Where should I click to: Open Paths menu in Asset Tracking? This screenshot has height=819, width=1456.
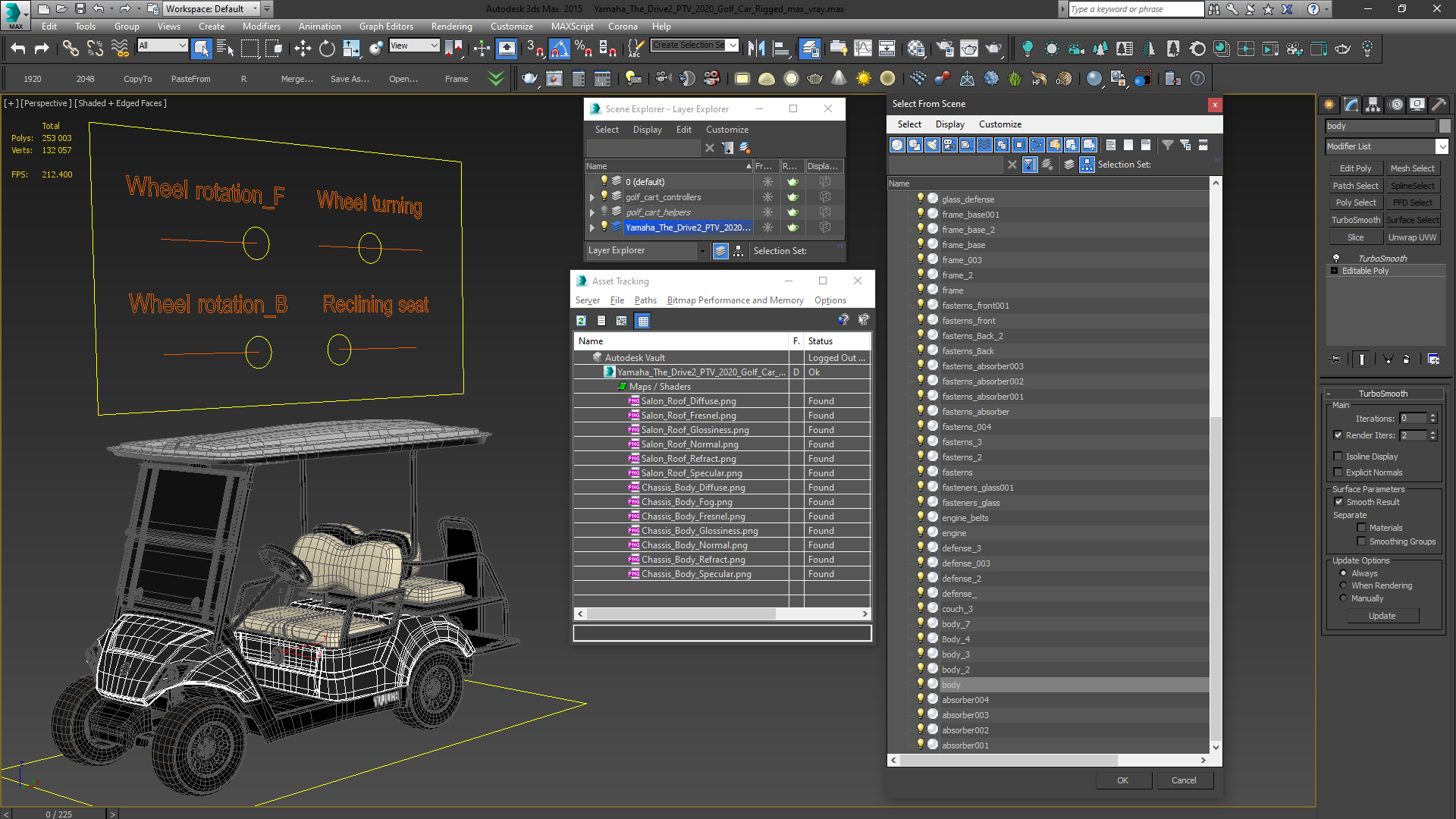pyautogui.click(x=645, y=300)
